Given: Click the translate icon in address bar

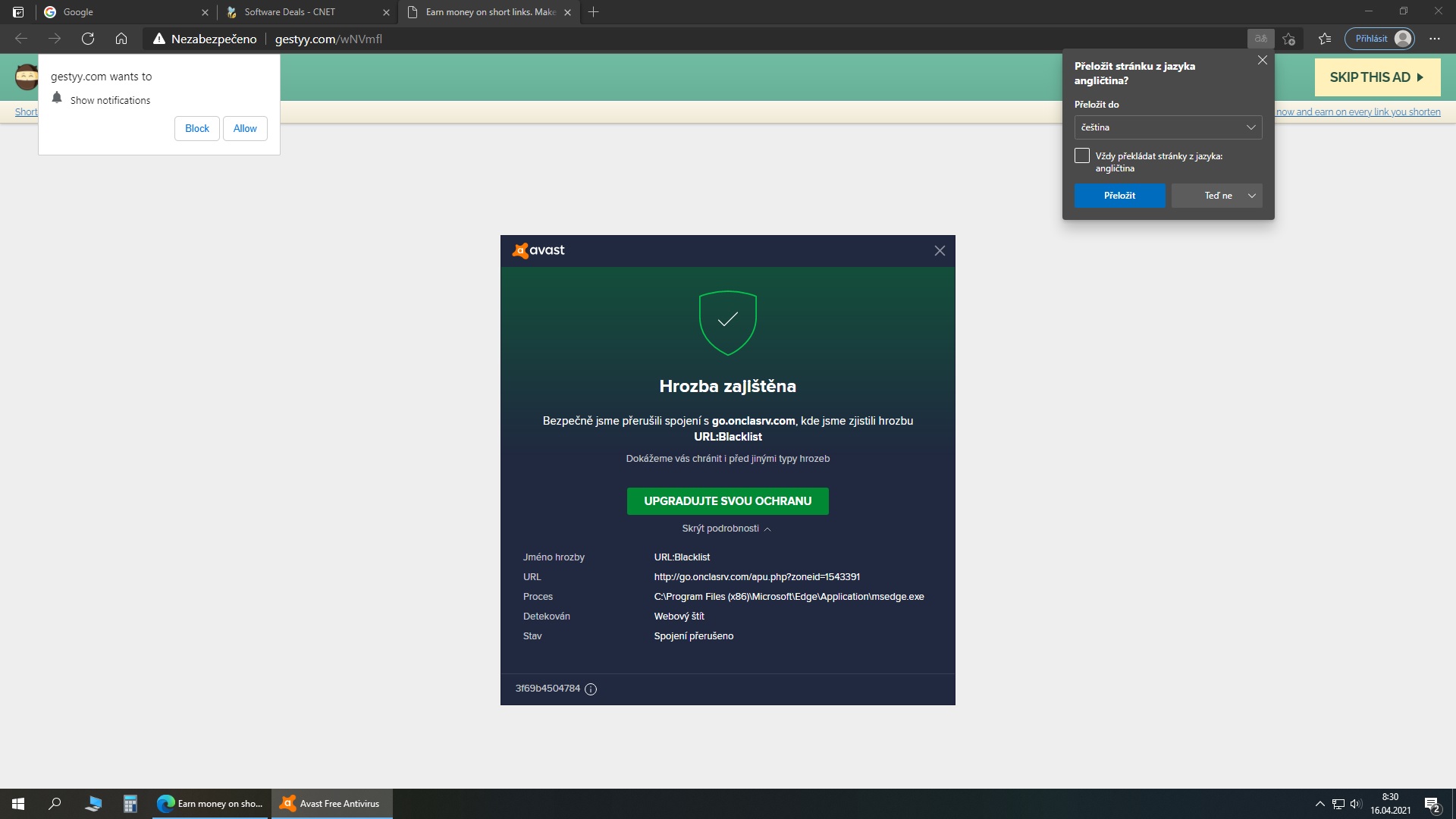Looking at the screenshot, I should pyautogui.click(x=1260, y=39).
